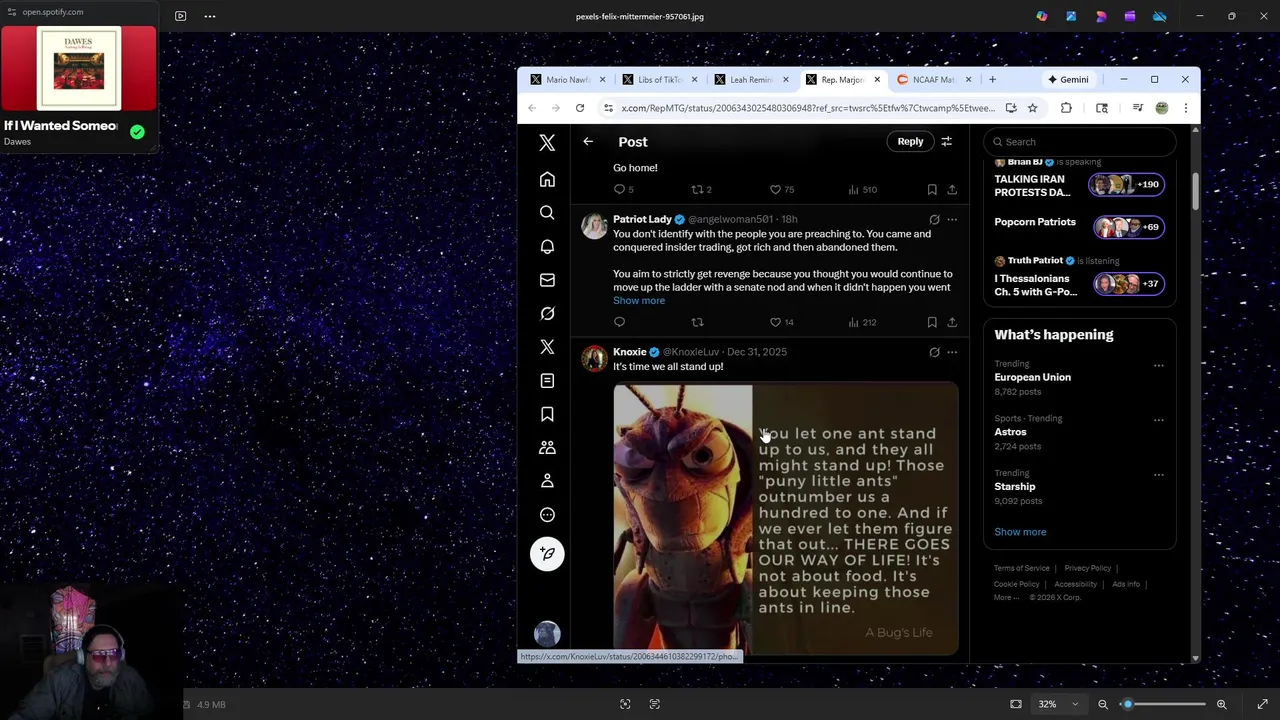The width and height of the screenshot is (1280, 720).
Task: Close the Rep. Marjorie tab
Action: 877,80
